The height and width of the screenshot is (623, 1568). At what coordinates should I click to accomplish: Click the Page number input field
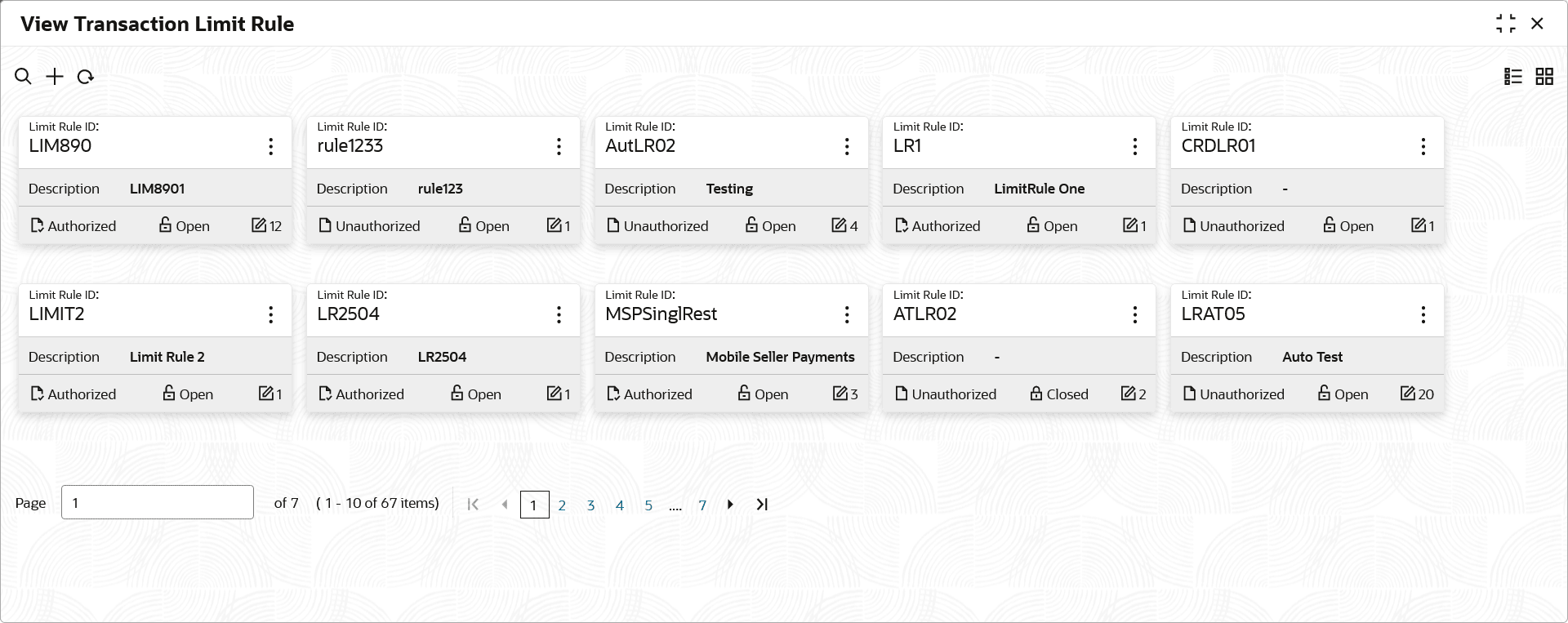158,502
